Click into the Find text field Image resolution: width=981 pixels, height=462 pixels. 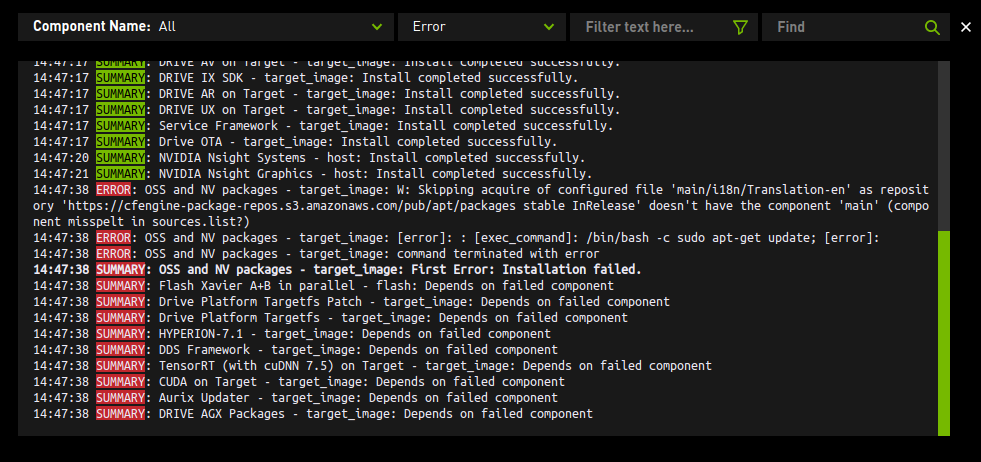pos(845,27)
